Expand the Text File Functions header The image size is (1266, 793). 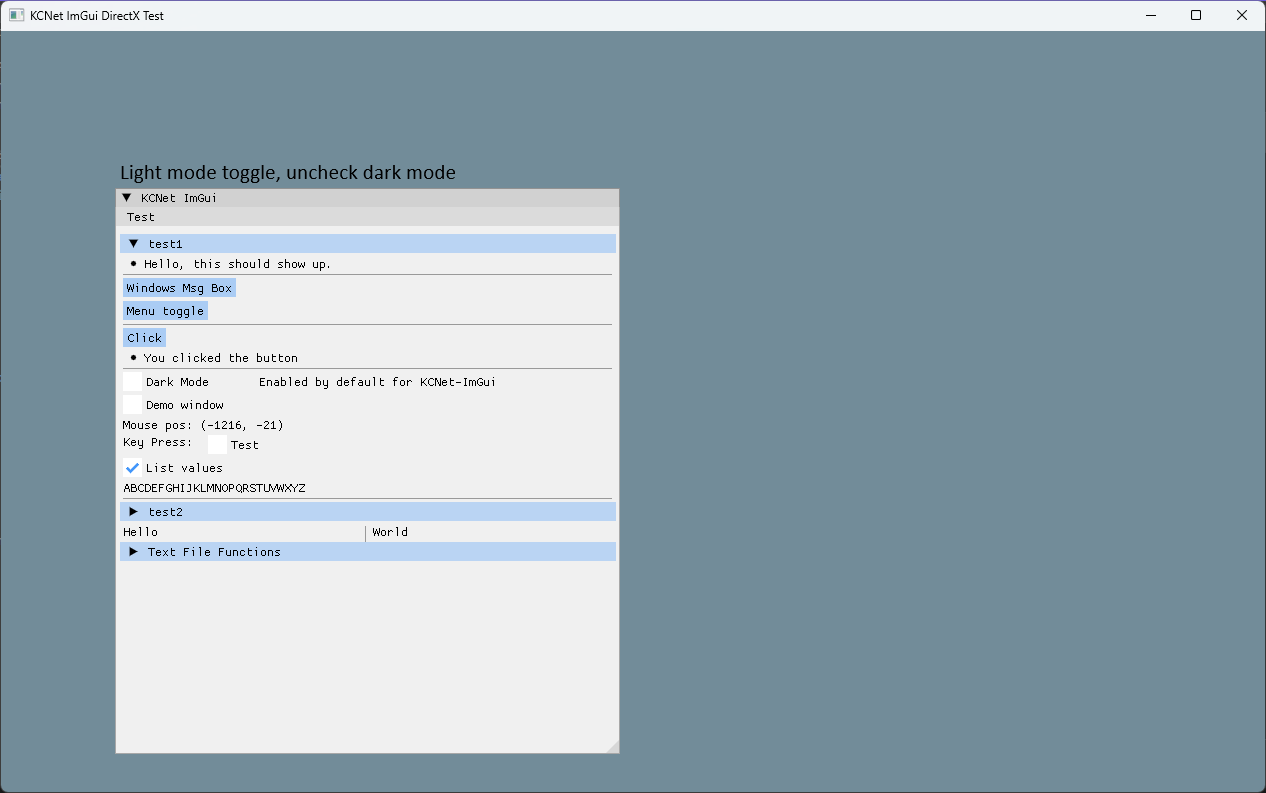[x=368, y=552]
